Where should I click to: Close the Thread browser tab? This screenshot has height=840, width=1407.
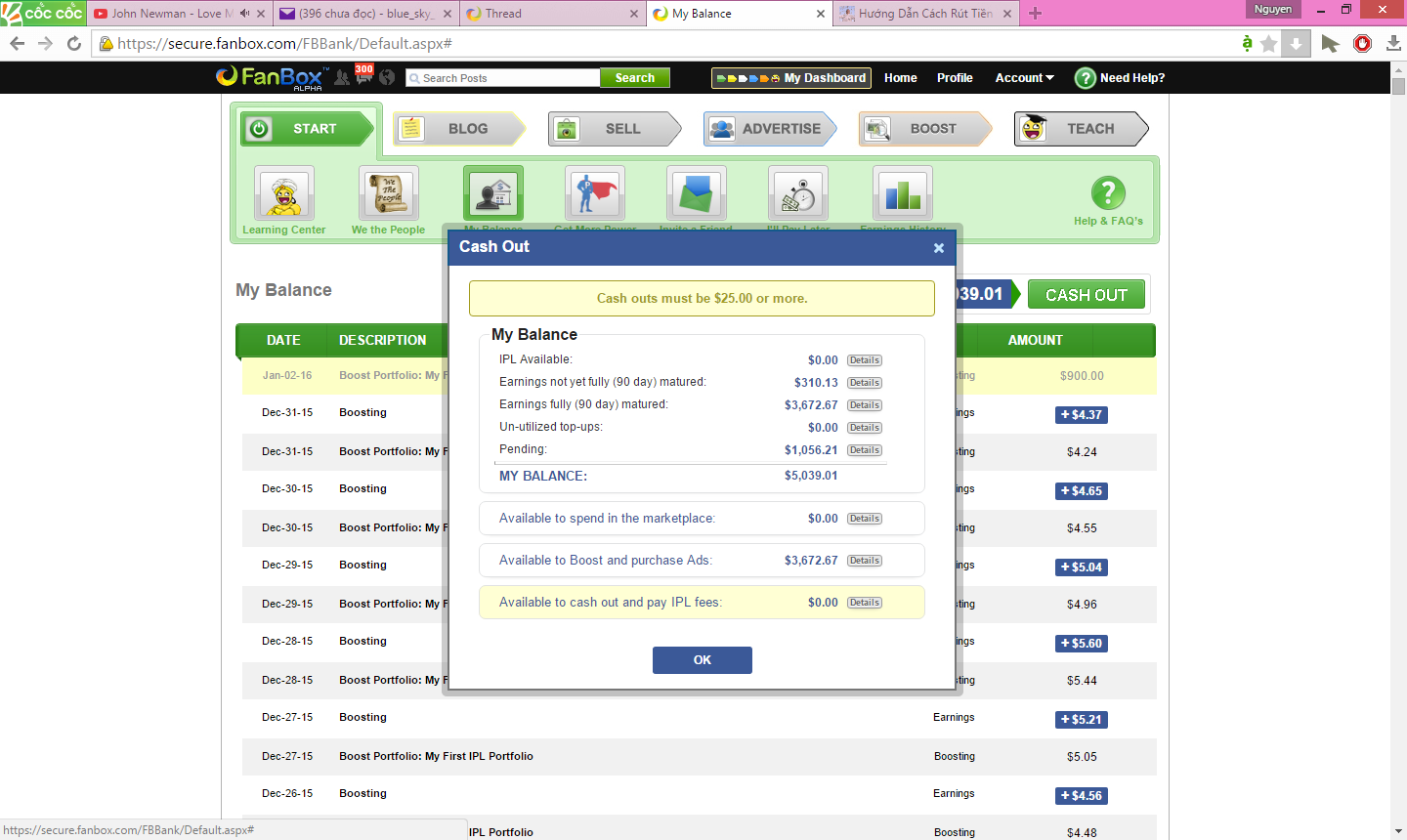pos(633,14)
